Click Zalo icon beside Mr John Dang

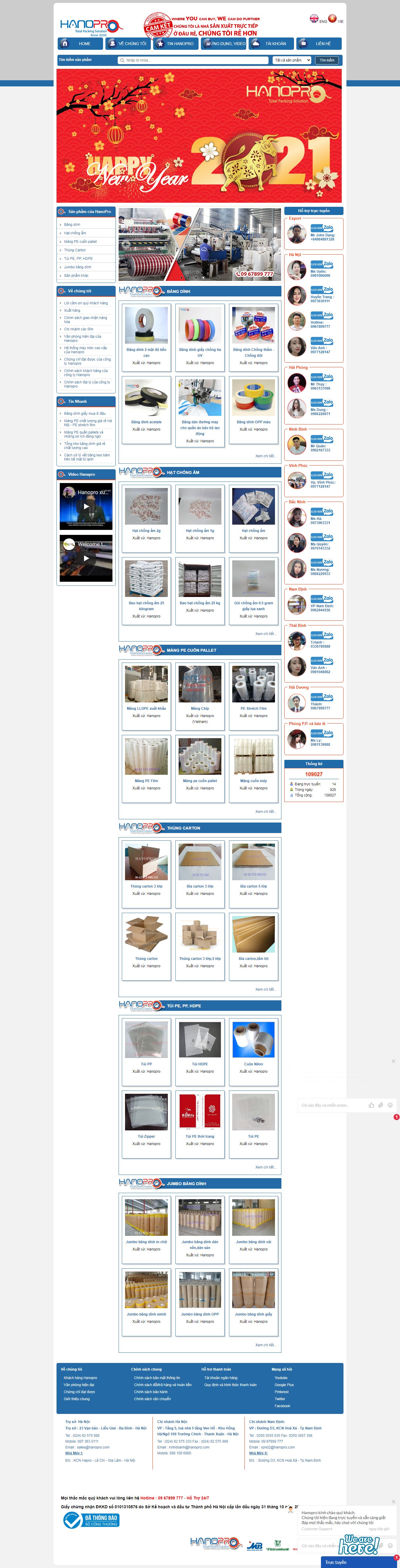click(x=322, y=228)
